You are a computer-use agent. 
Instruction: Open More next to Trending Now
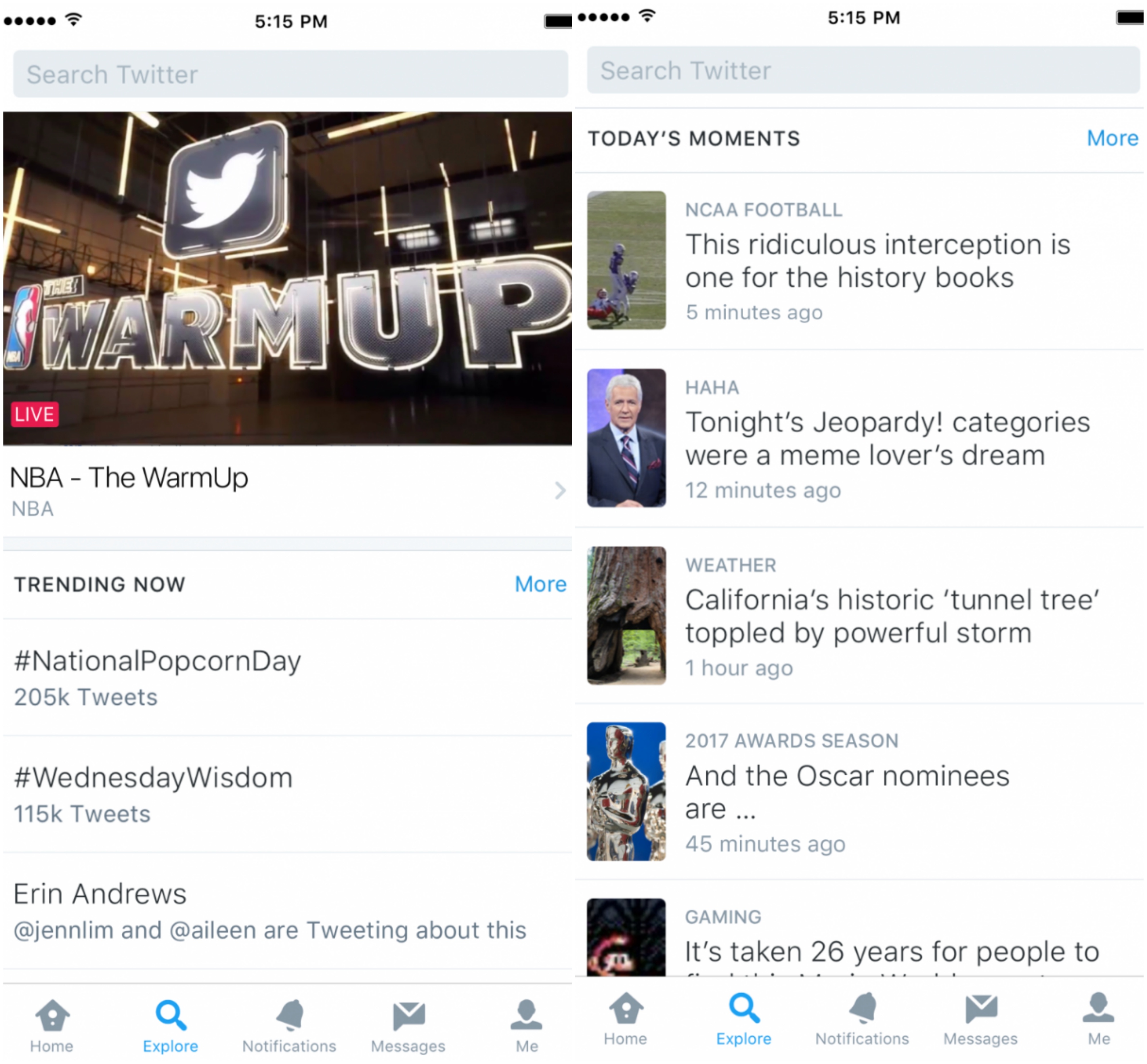pos(540,584)
